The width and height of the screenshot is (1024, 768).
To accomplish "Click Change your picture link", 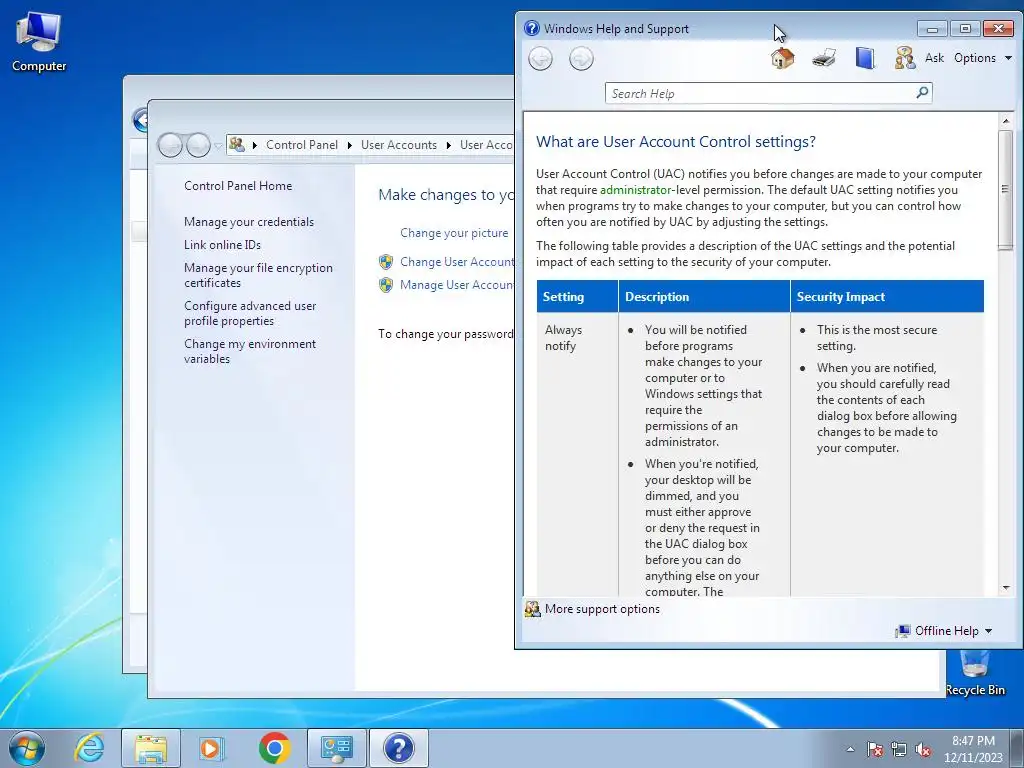I will tap(454, 233).
